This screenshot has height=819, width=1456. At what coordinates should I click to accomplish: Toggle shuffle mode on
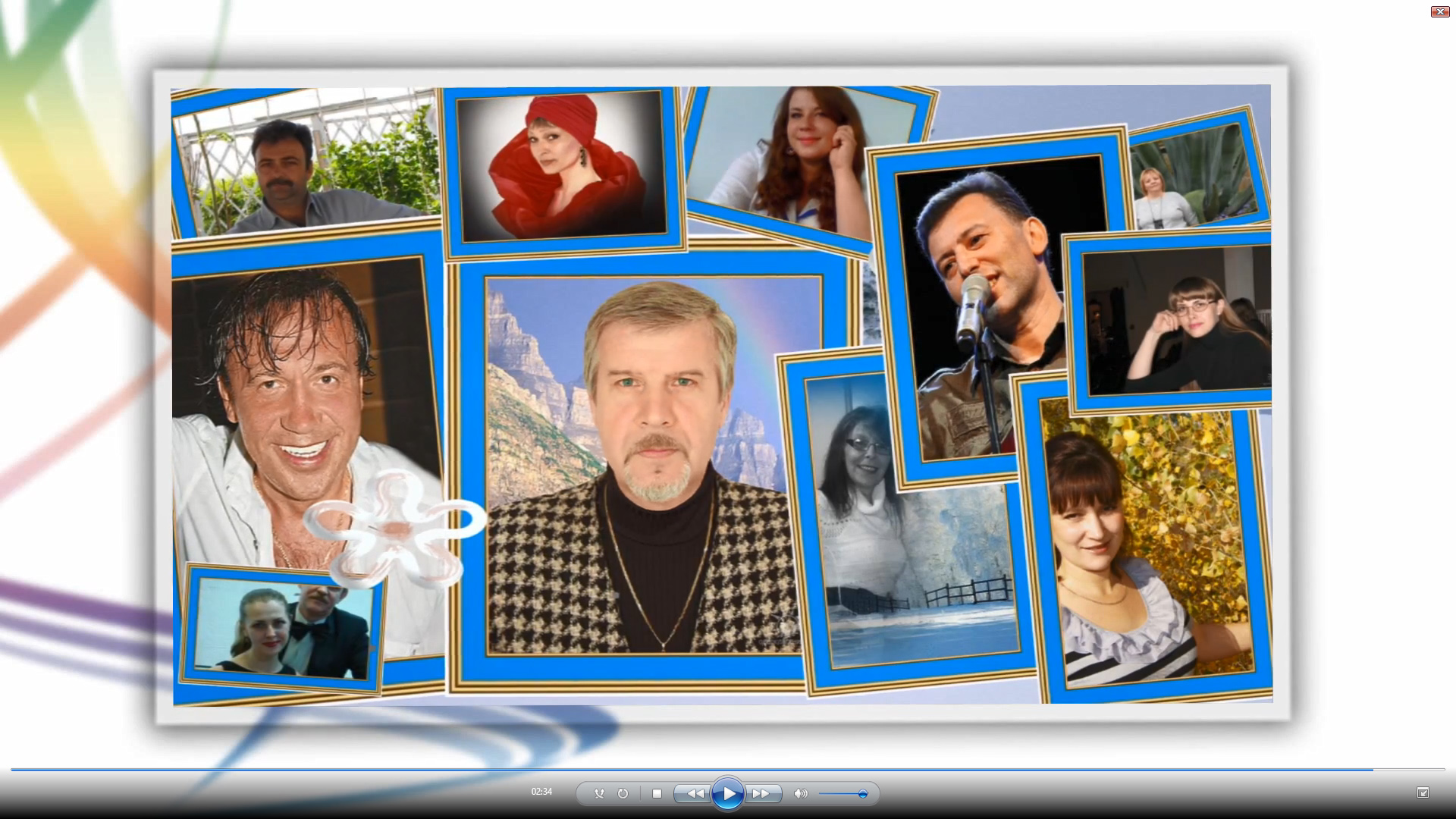coord(599,794)
